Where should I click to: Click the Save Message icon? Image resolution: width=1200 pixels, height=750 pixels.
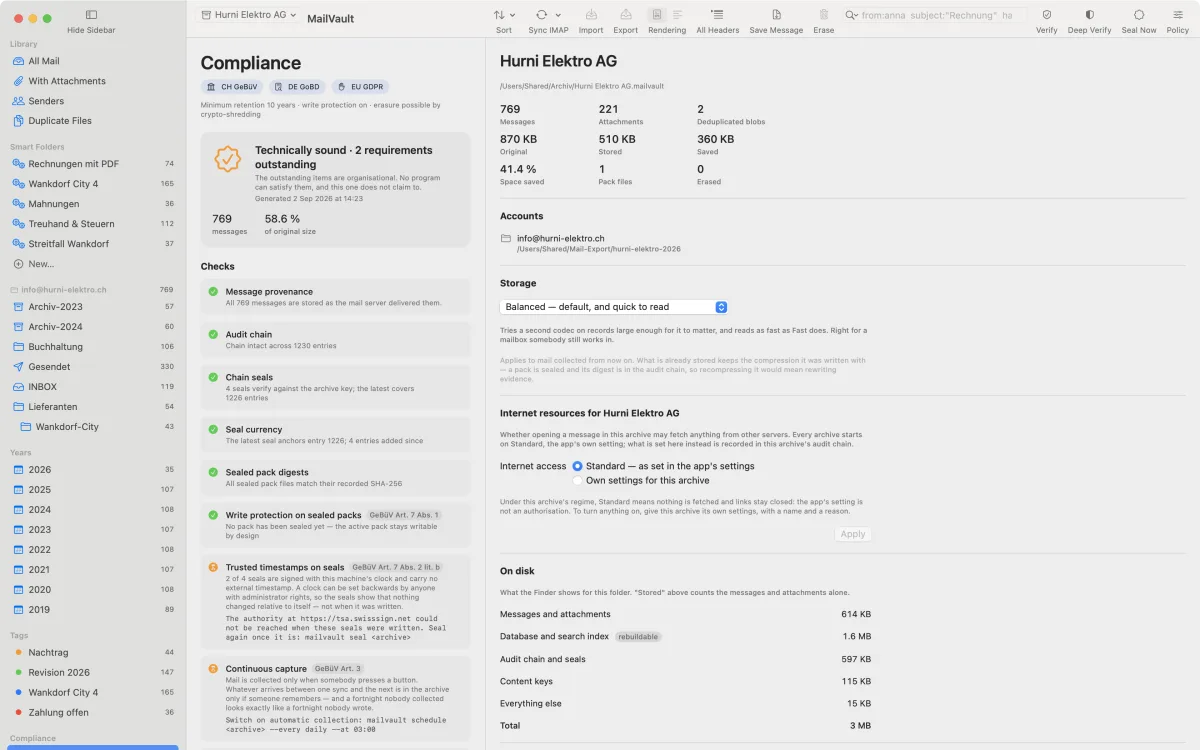click(776, 15)
